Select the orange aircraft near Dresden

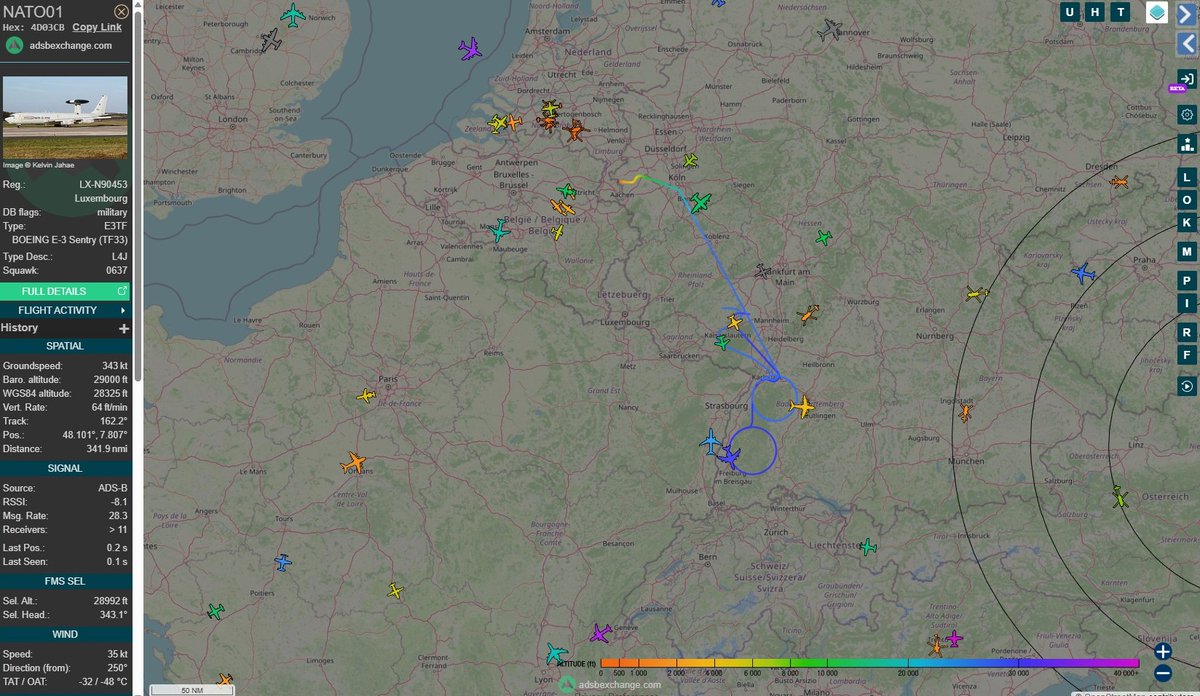1118,182
